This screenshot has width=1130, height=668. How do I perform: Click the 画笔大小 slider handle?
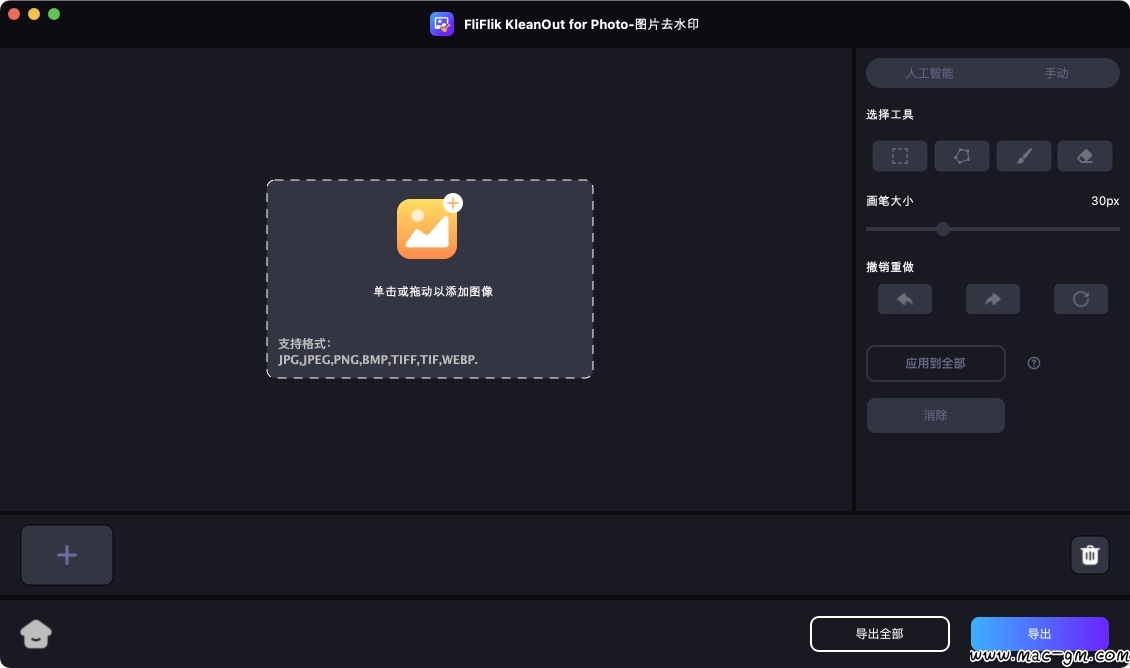tap(943, 229)
